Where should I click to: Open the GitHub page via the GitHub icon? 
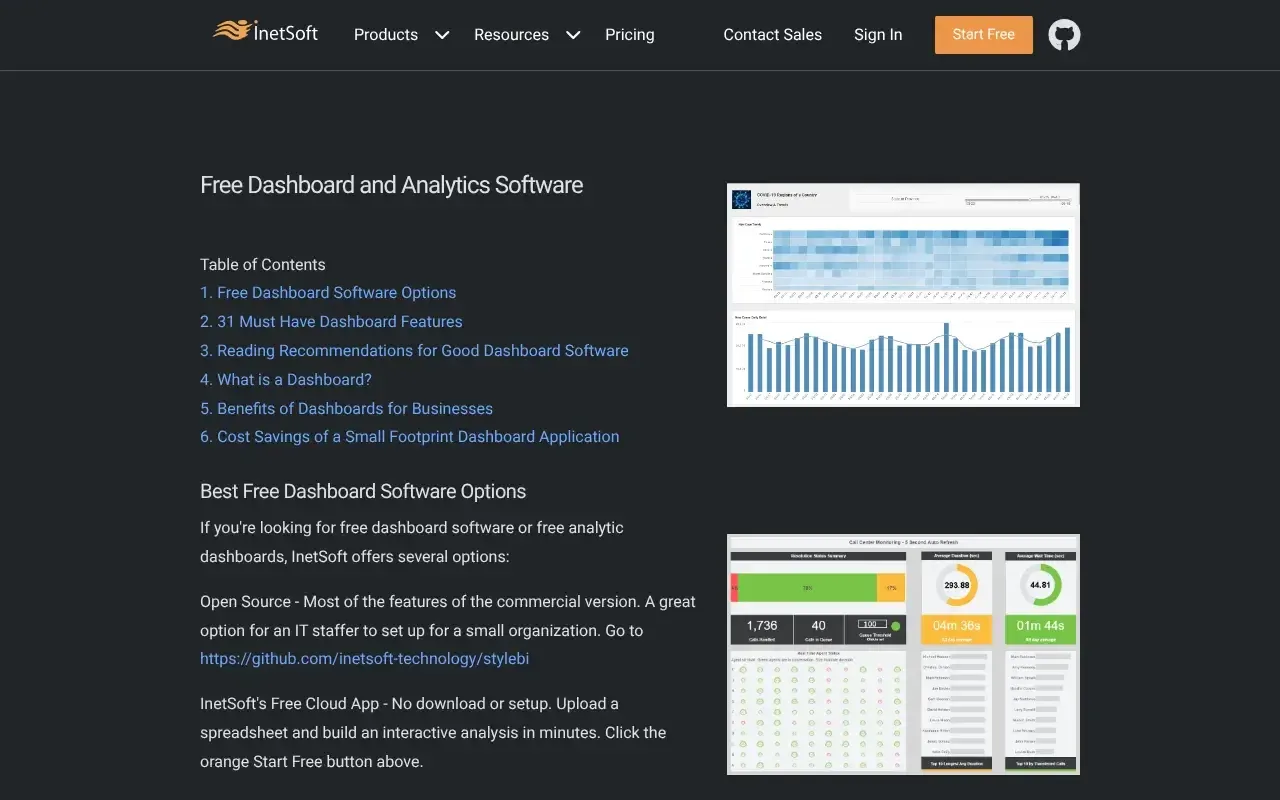pyautogui.click(x=1064, y=35)
